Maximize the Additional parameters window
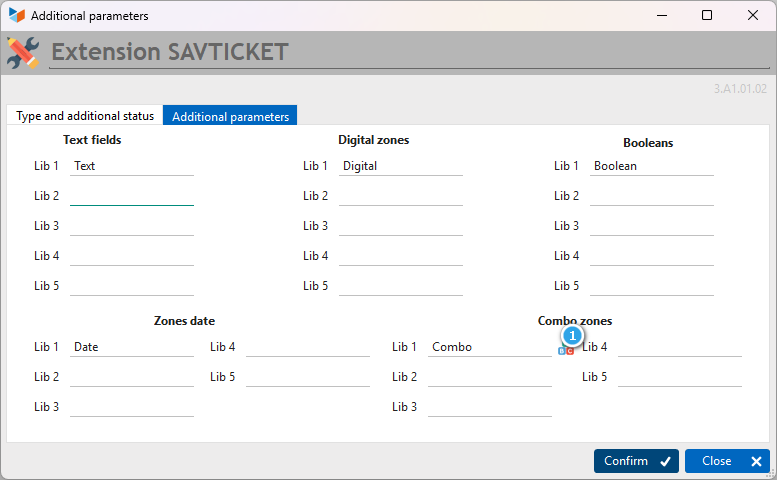Screen dimensions: 777x480 pyautogui.click(x=707, y=15)
